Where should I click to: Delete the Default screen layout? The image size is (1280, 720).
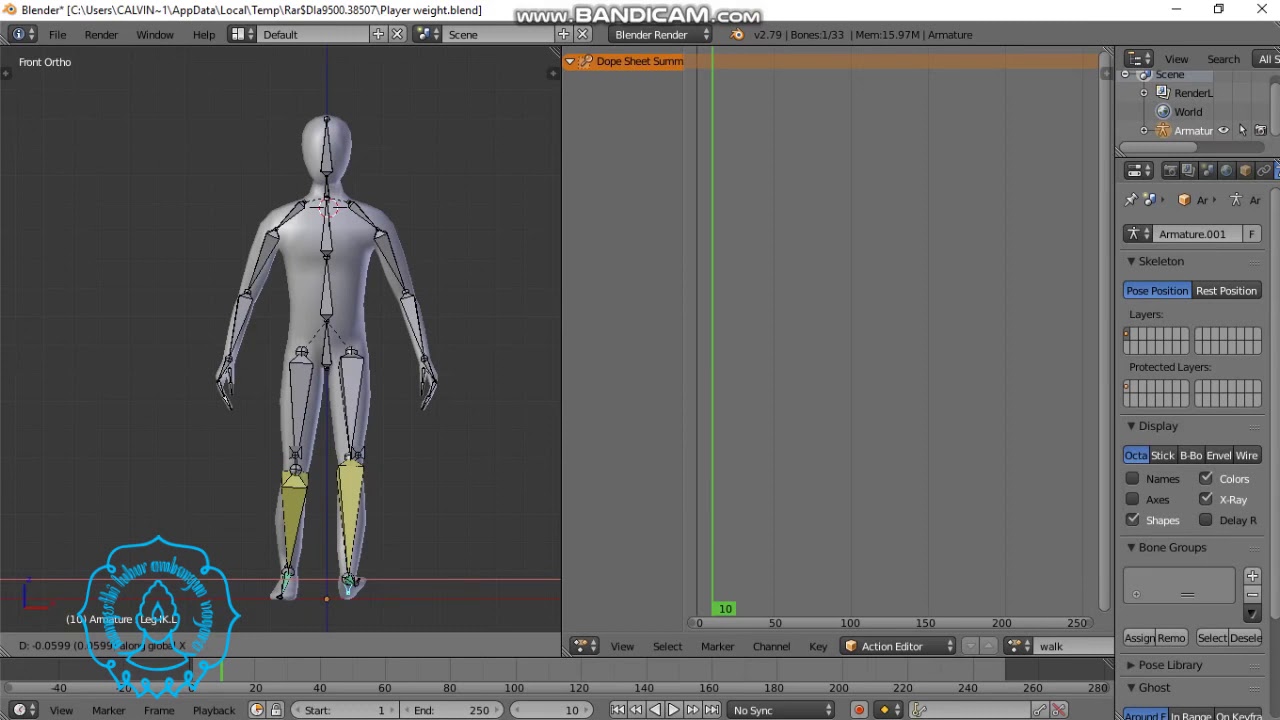pyautogui.click(x=397, y=34)
